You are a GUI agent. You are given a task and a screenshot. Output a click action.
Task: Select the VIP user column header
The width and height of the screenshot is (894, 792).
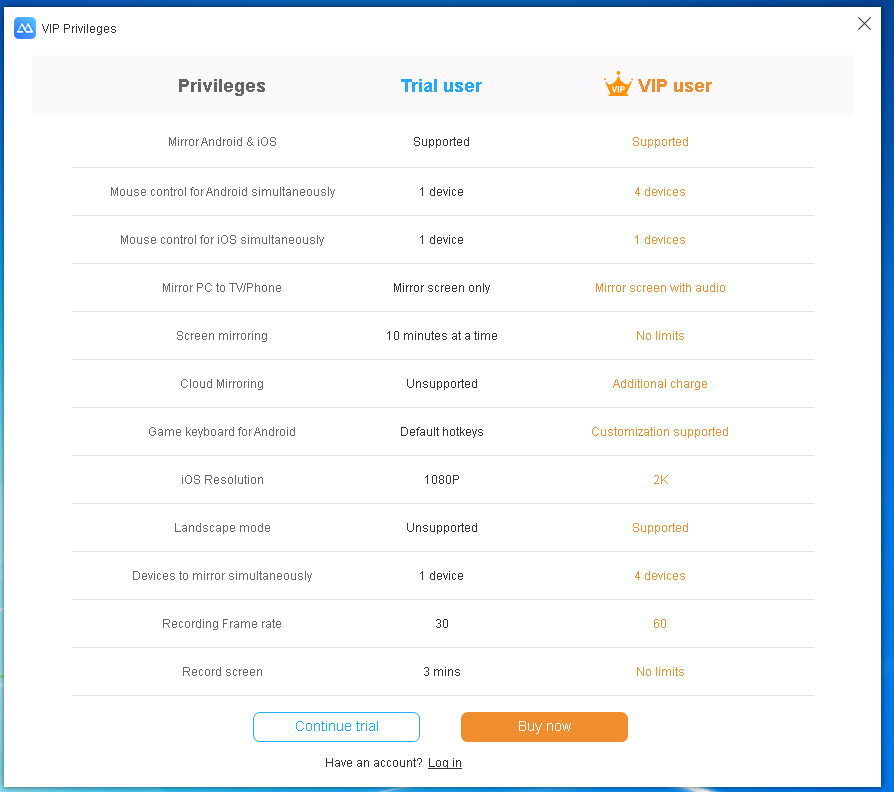coord(674,86)
